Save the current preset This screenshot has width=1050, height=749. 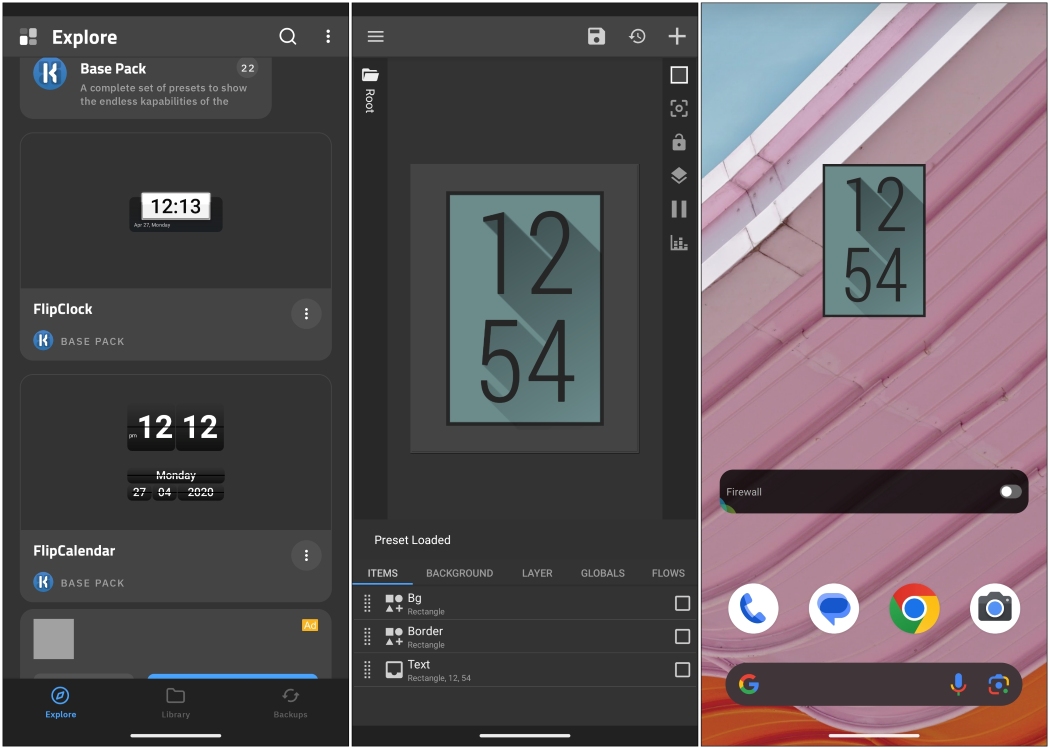(596, 36)
